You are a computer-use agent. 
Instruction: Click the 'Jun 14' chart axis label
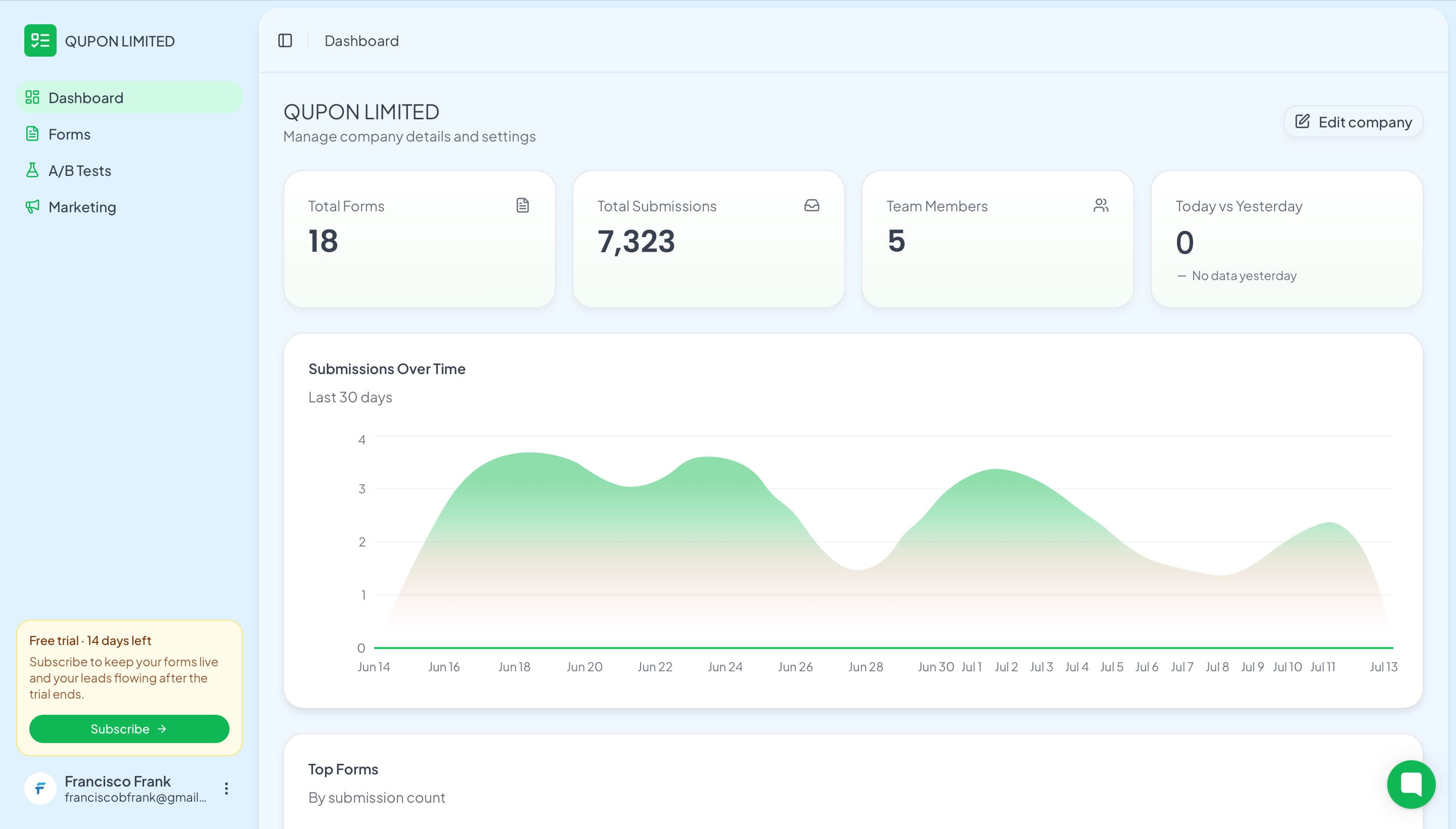[374, 667]
